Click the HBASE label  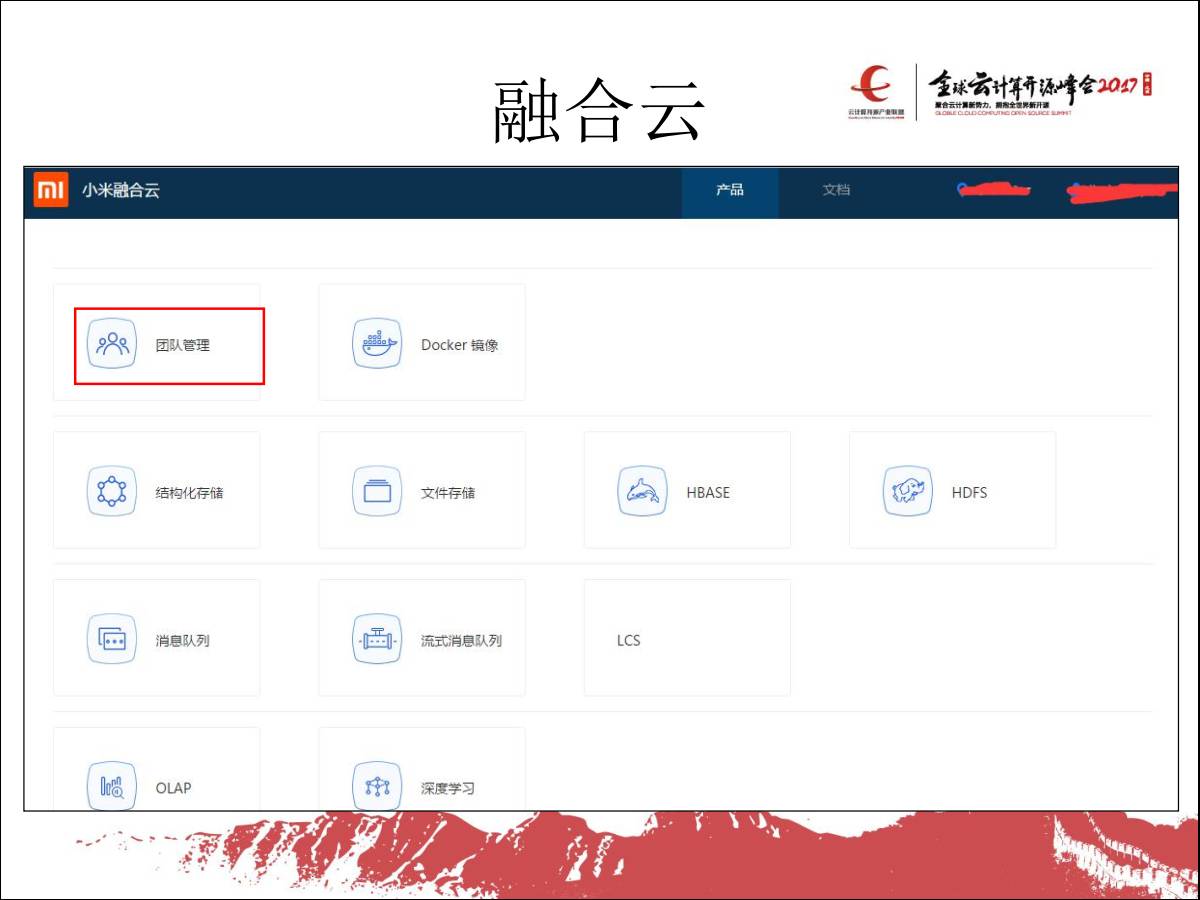point(708,493)
